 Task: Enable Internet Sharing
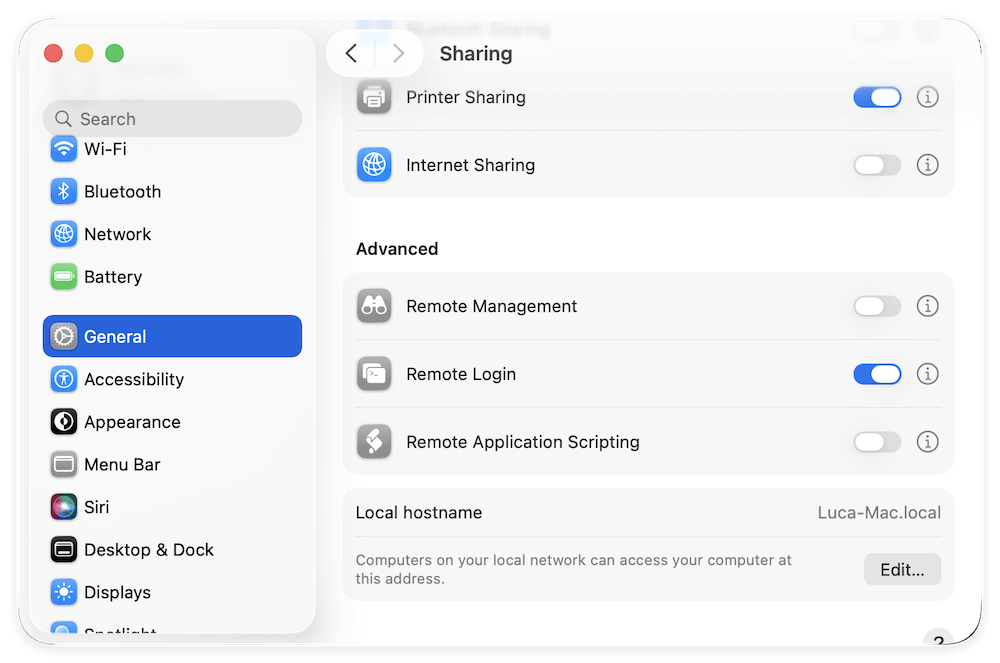[x=877, y=165]
